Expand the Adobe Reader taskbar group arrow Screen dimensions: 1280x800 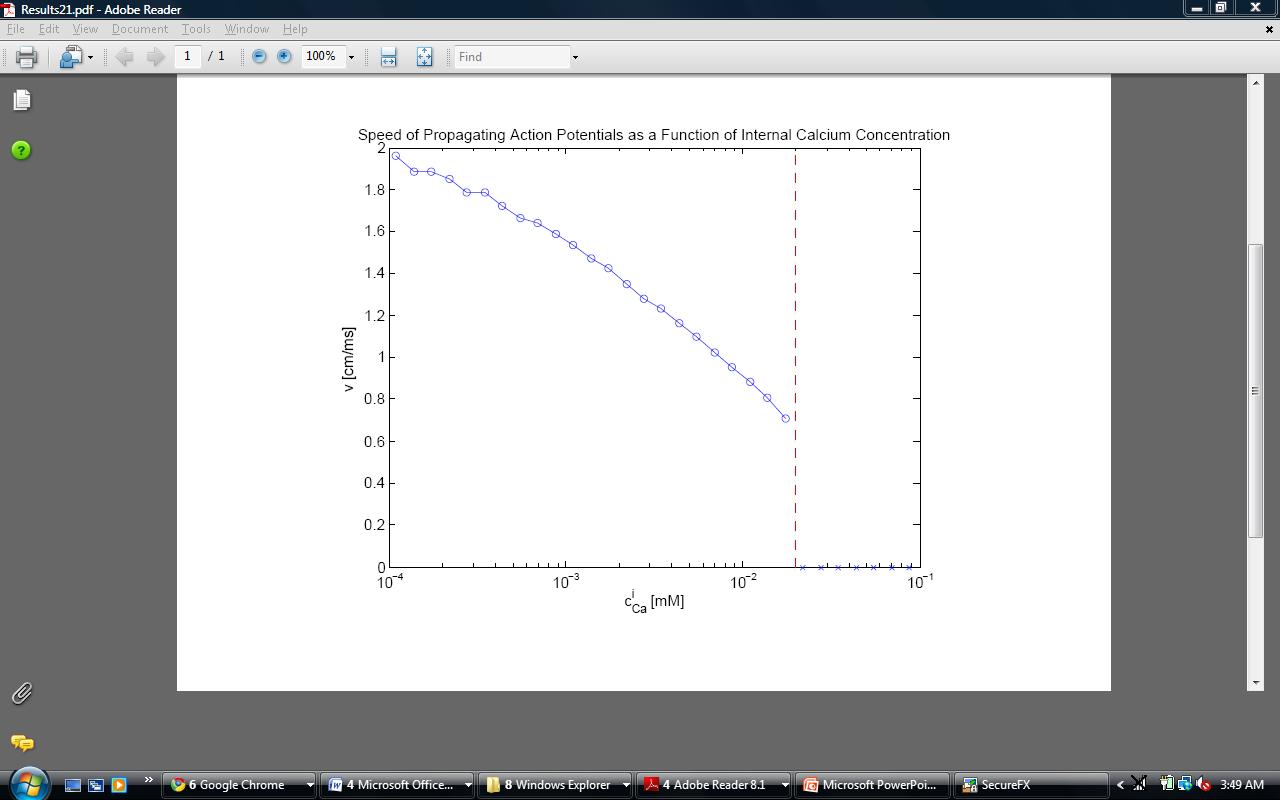[x=784, y=785]
